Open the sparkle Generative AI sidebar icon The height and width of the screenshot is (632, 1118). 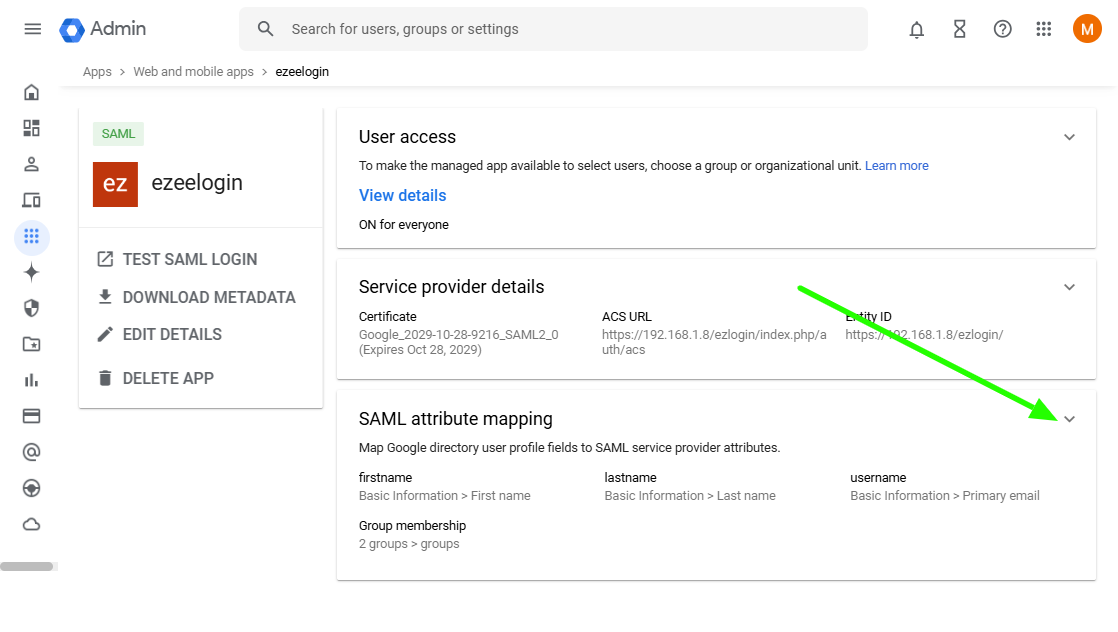[x=31, y=272]
